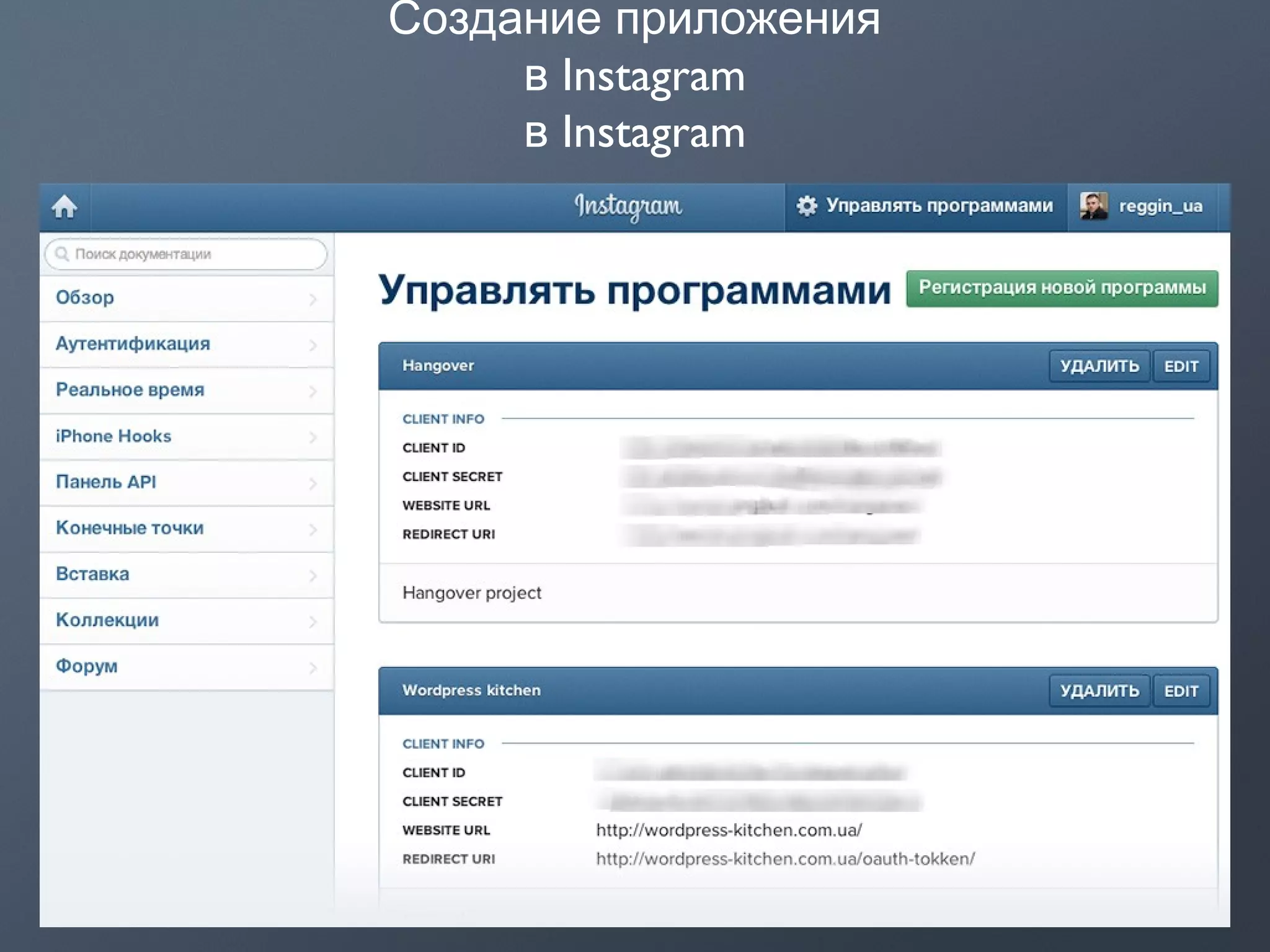Click WEBSITE URL label in Wordpress kitchen
The image size is (1270, 952).
(446, 831)
